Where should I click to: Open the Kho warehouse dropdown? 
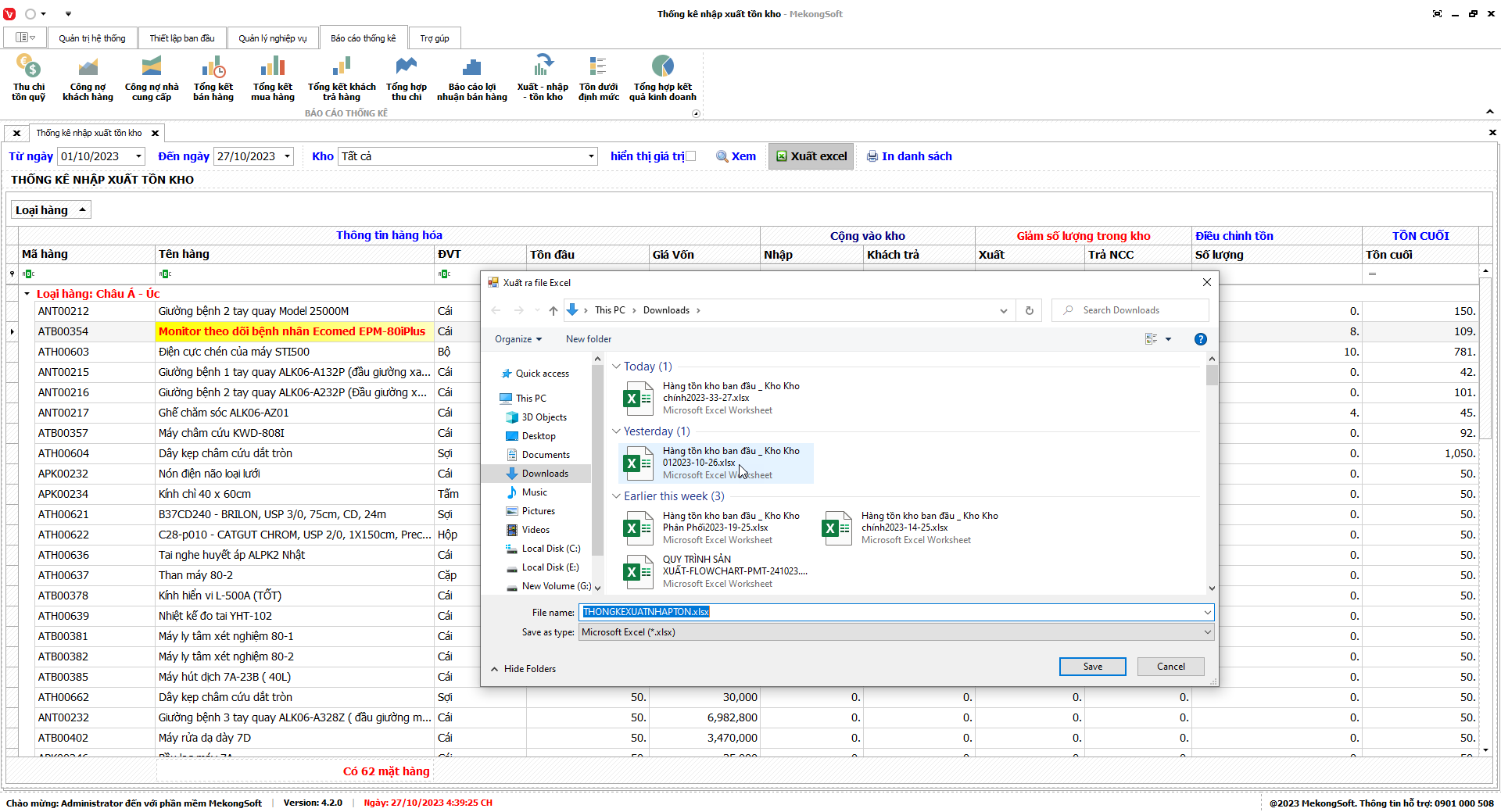[590, 156]
